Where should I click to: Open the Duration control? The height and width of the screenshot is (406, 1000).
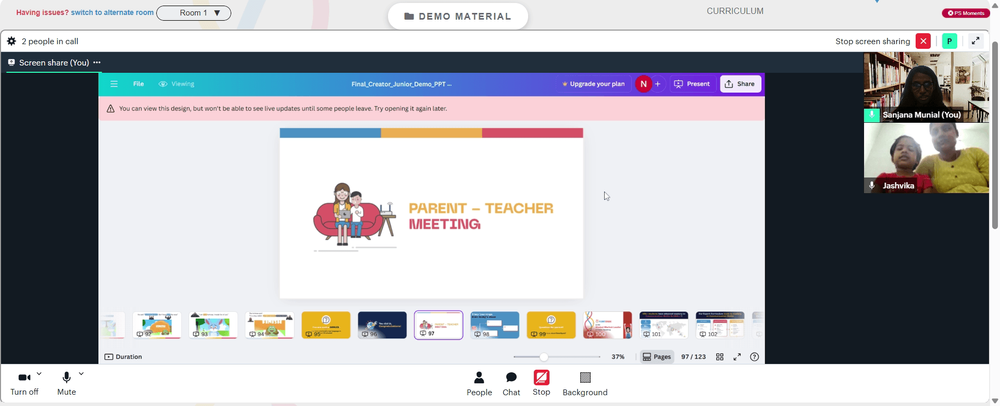[123, 357]
